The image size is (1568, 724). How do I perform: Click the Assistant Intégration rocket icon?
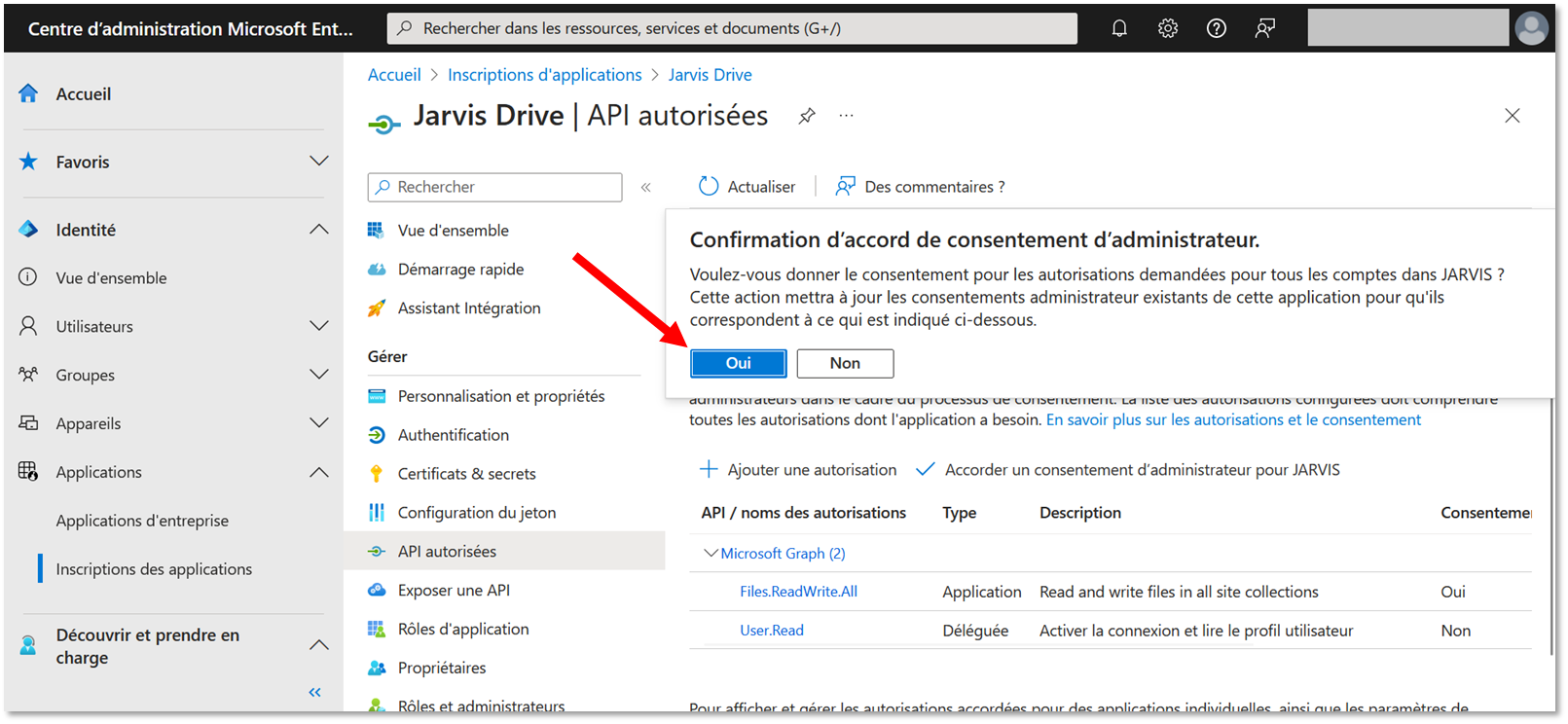(377, 308)
